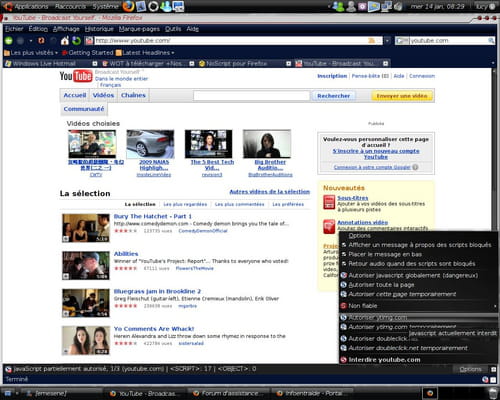Click 'Envoyer une vidéo' yellow button

pyautogui.click(x=402, y=96)
